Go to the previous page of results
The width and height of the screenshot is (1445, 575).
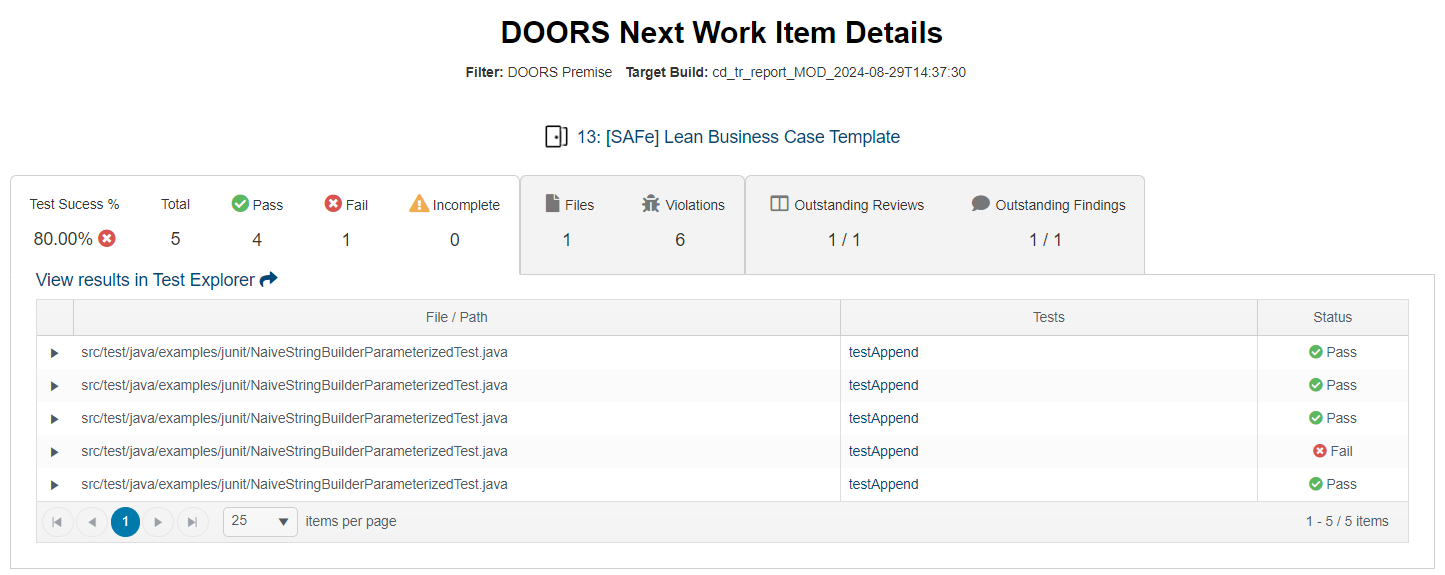coord(92,522)
